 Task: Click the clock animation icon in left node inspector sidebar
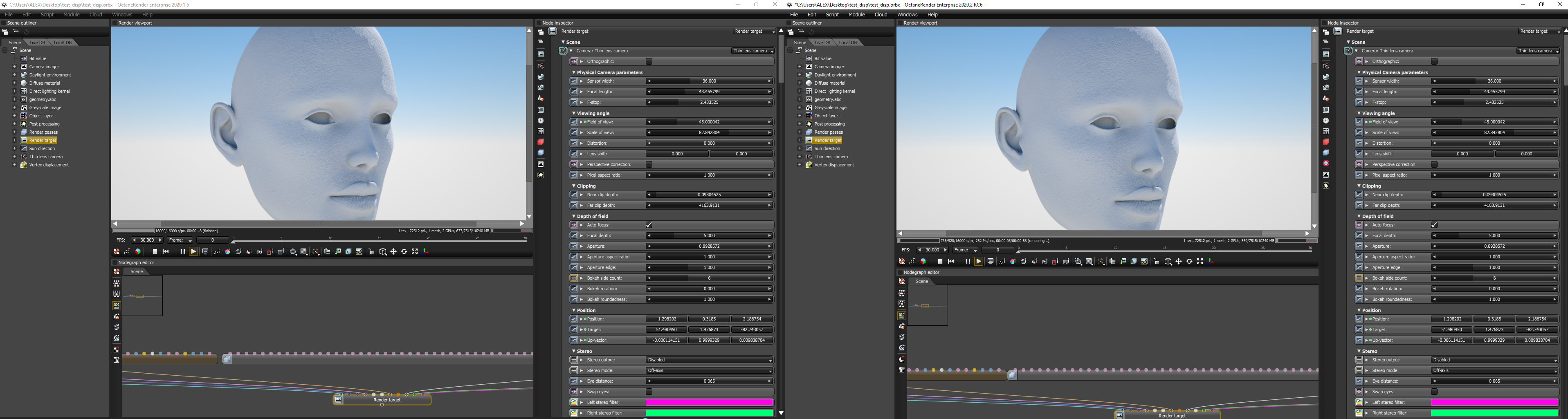[x=541, y=121]
